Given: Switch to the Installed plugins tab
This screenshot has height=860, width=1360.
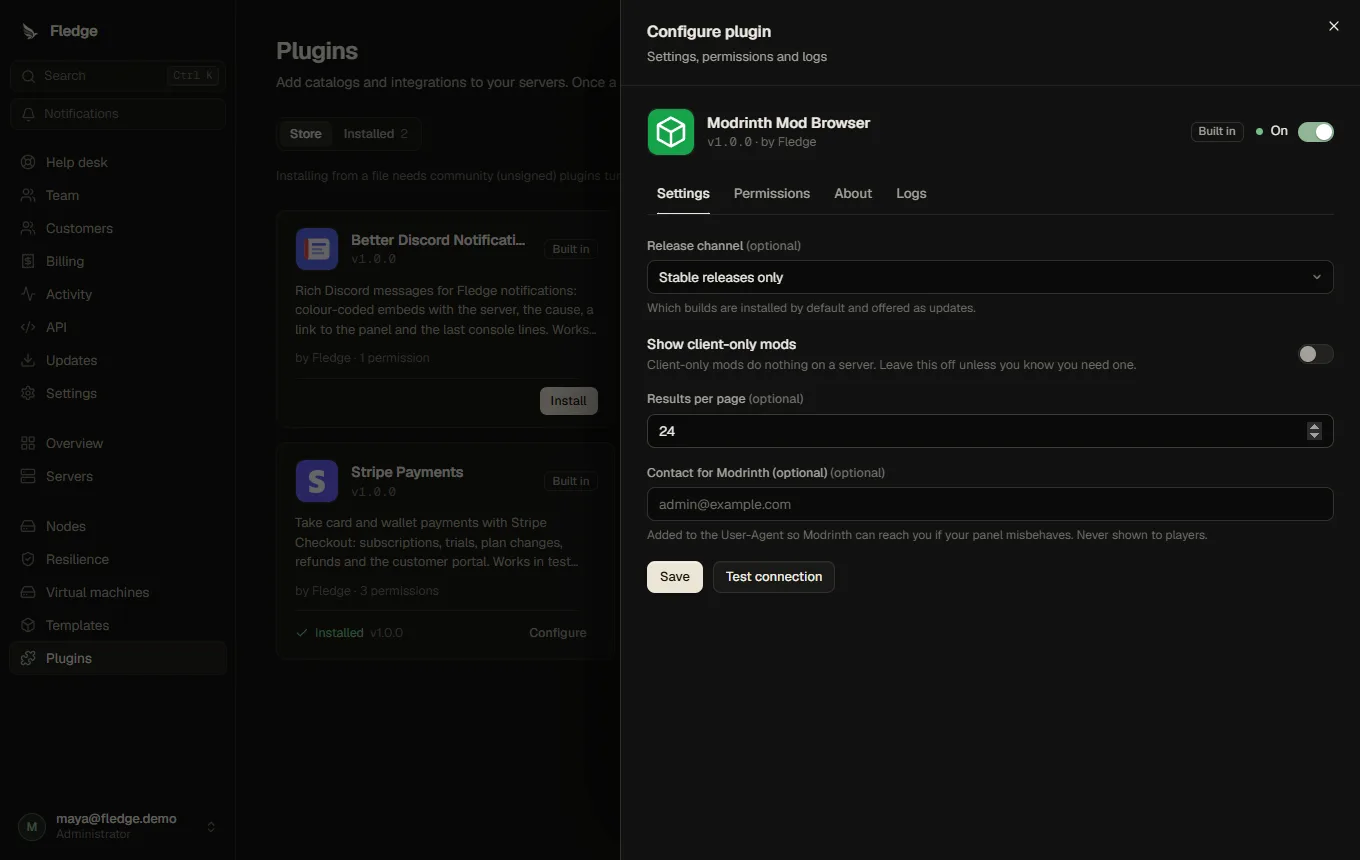Looking at the screenshot, I should [x=375, y=134].
